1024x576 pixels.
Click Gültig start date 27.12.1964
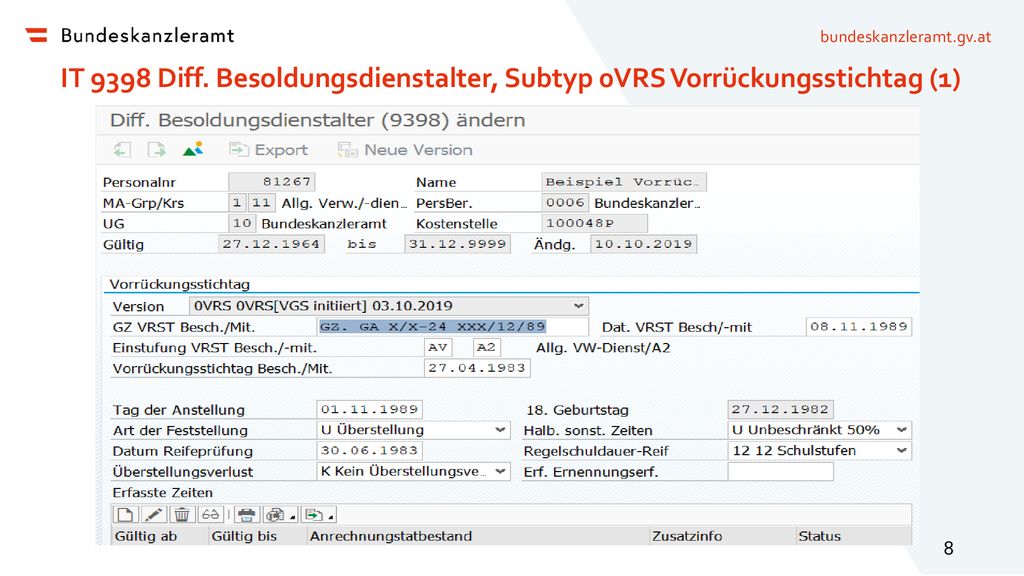(x=271, y=244)
